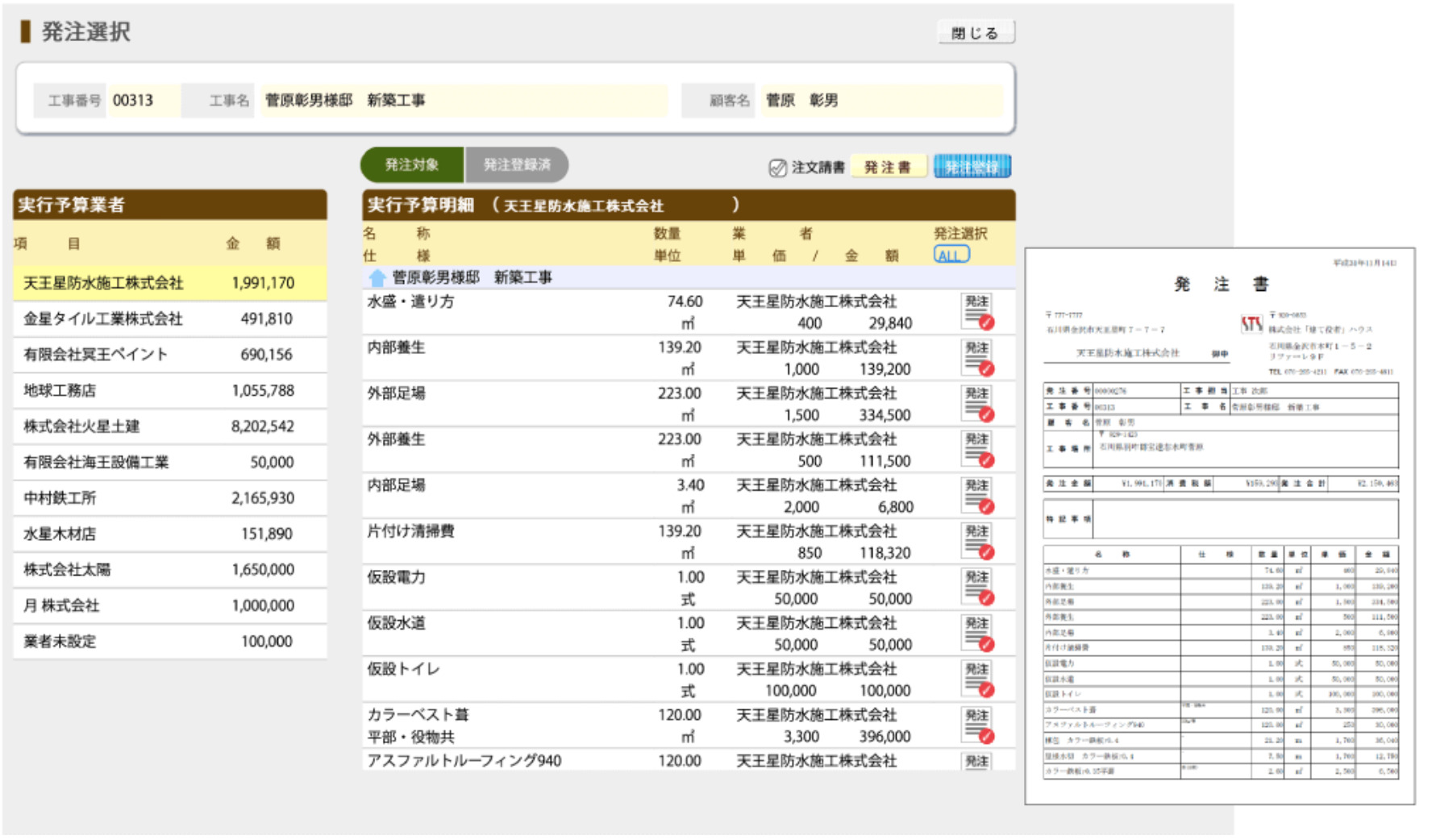Click the 発注 icon for 仮設水道 row
Viewport: 1432px width, 840px height.
977,633
